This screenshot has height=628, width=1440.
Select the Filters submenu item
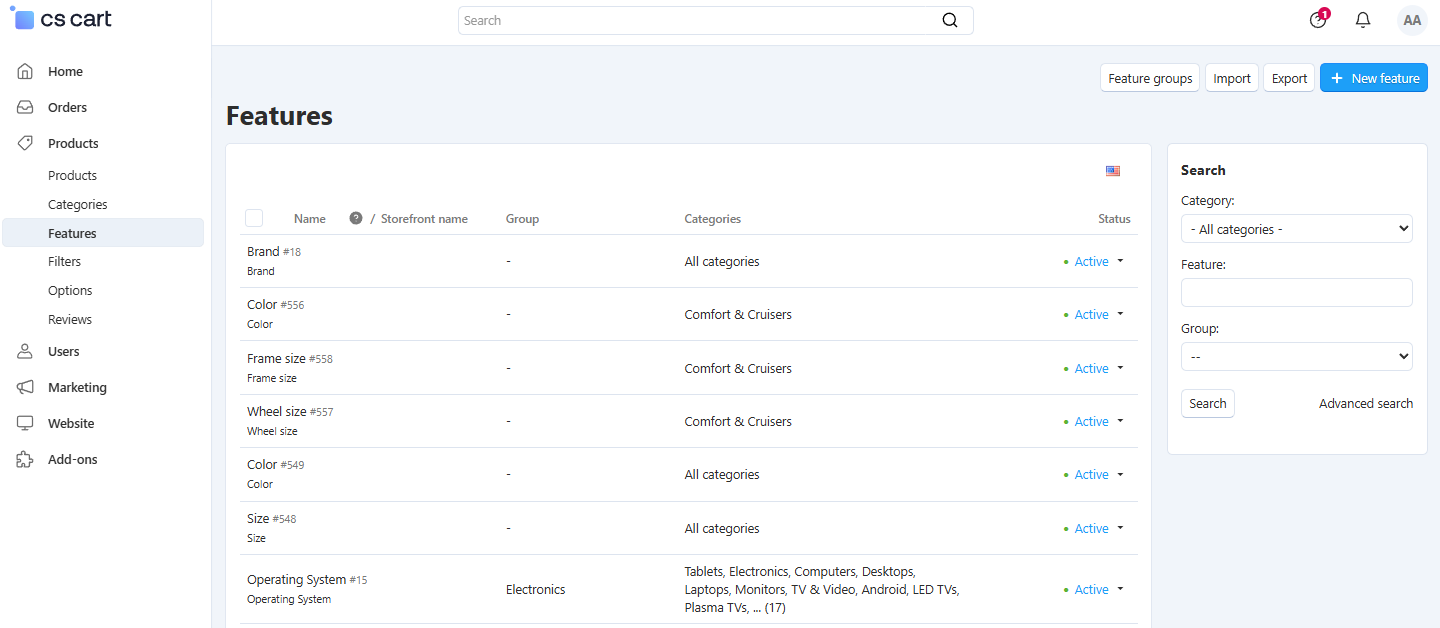point(64,261)
